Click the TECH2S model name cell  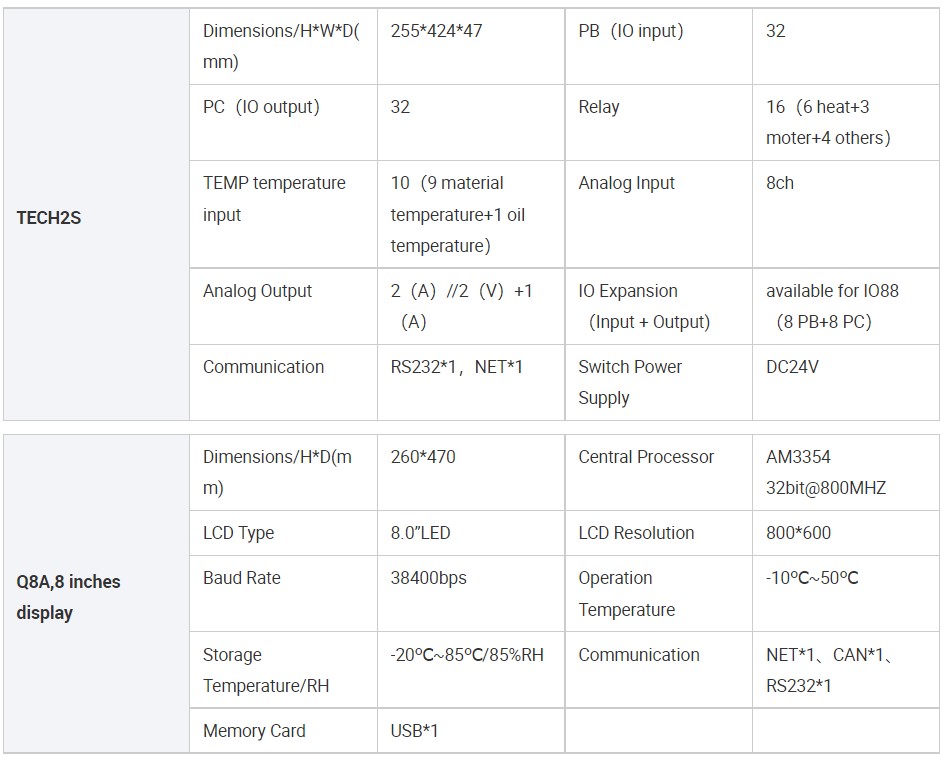[49, 217]
